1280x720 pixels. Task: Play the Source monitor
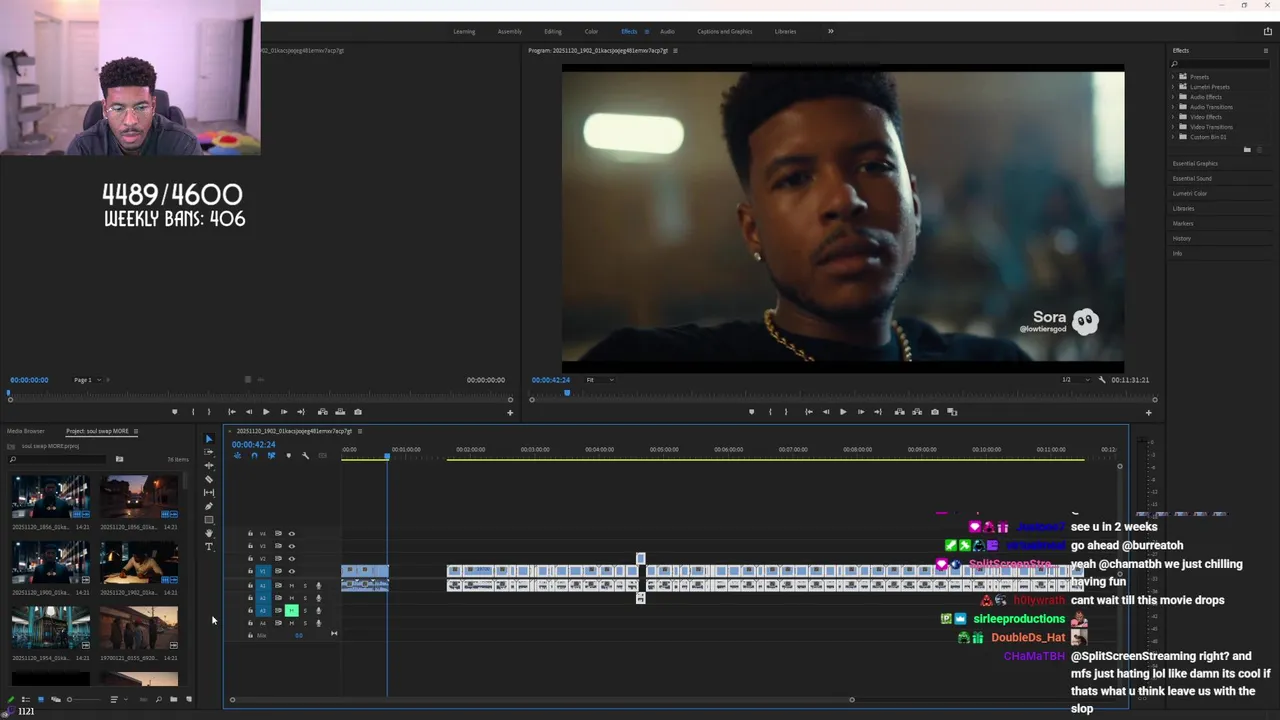click(x=266, y=412)
